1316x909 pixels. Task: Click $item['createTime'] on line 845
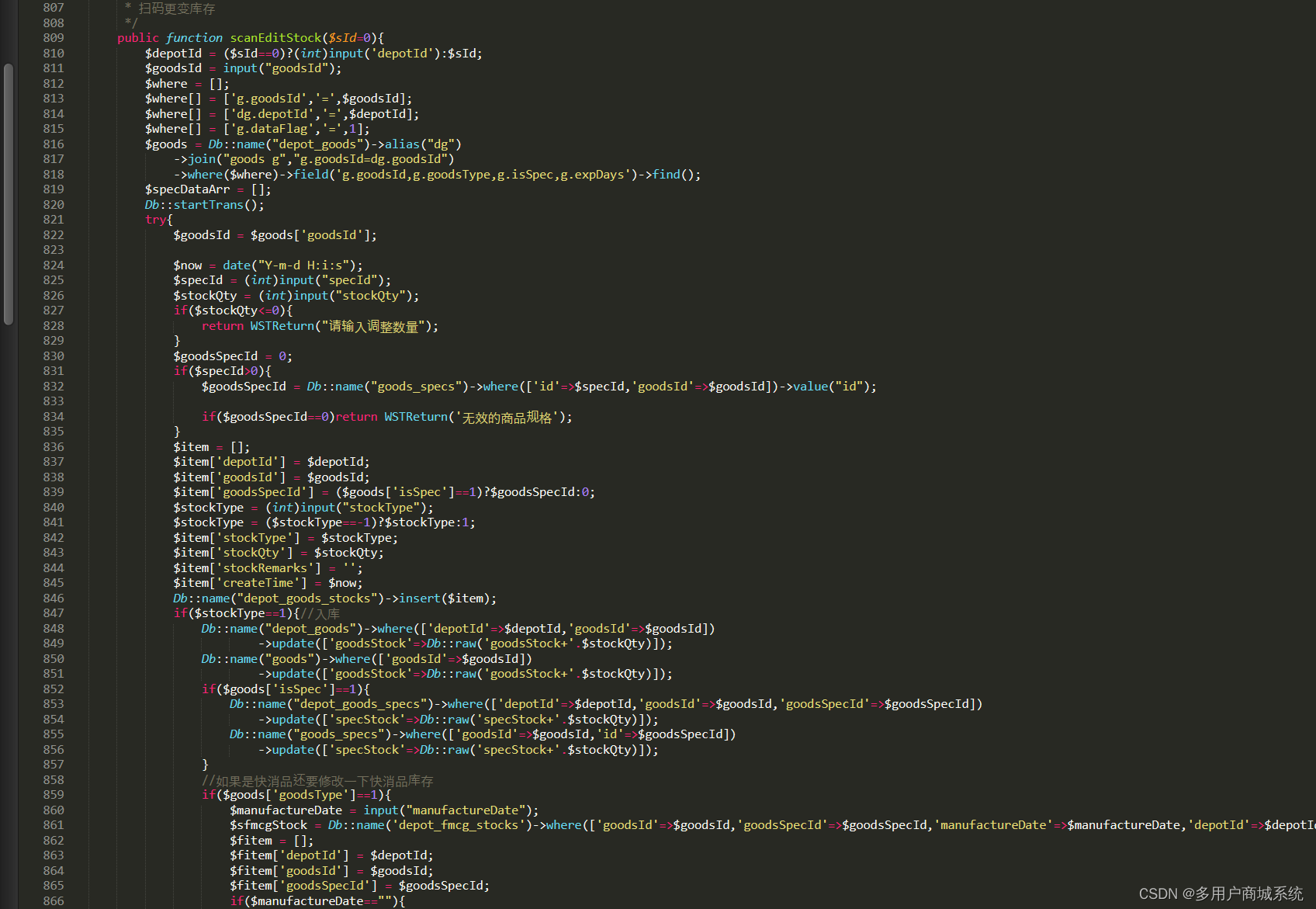(240, 583)
